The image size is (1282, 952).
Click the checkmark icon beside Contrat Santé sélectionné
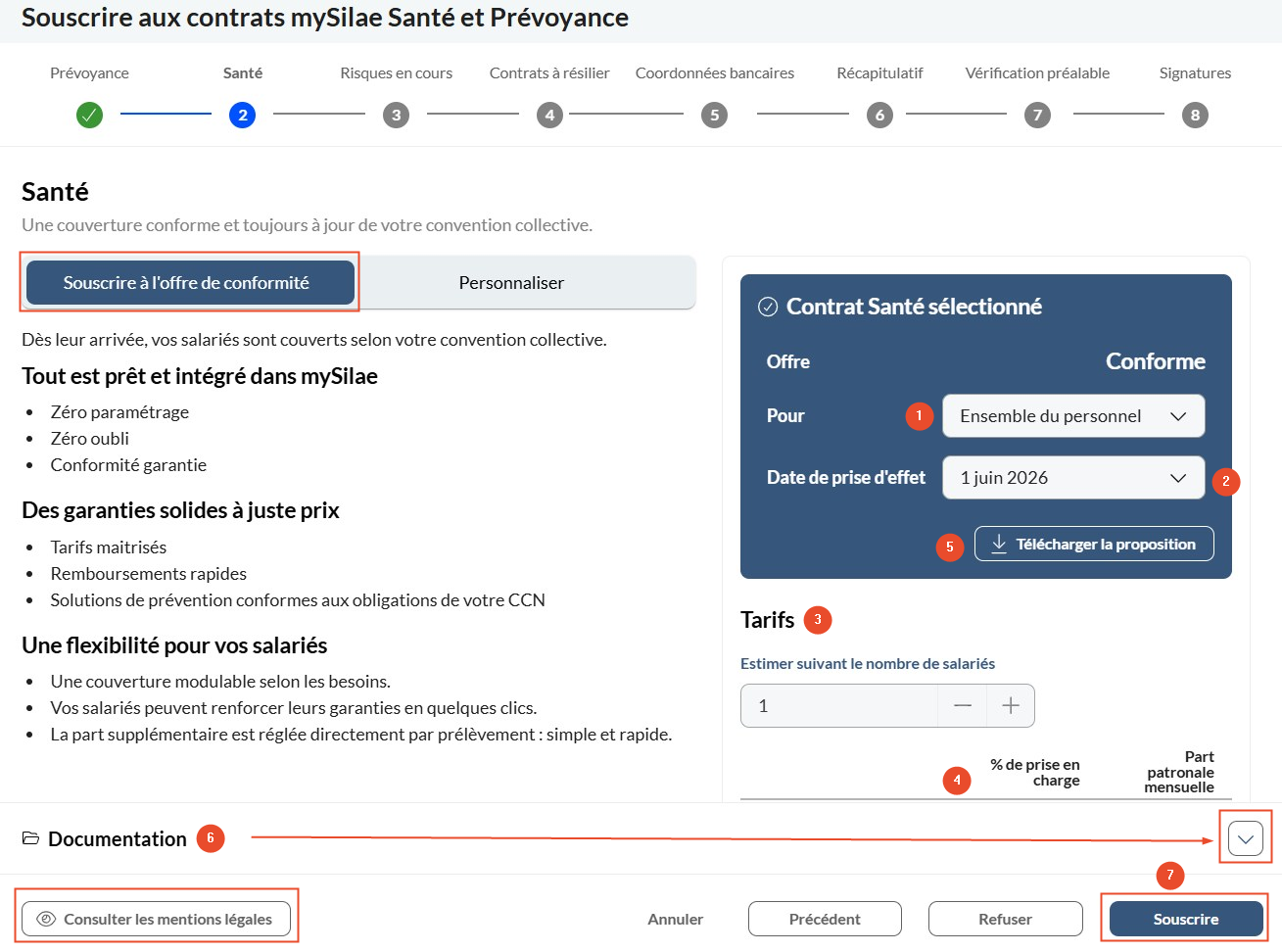768,307
